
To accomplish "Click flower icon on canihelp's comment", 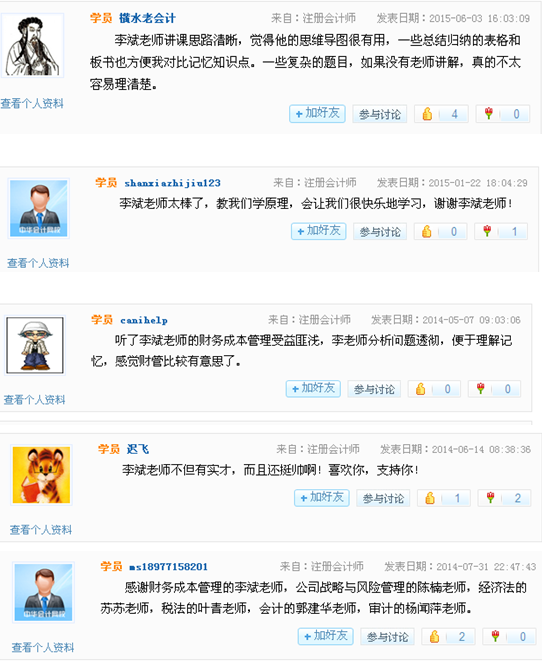I will (480, 388).
